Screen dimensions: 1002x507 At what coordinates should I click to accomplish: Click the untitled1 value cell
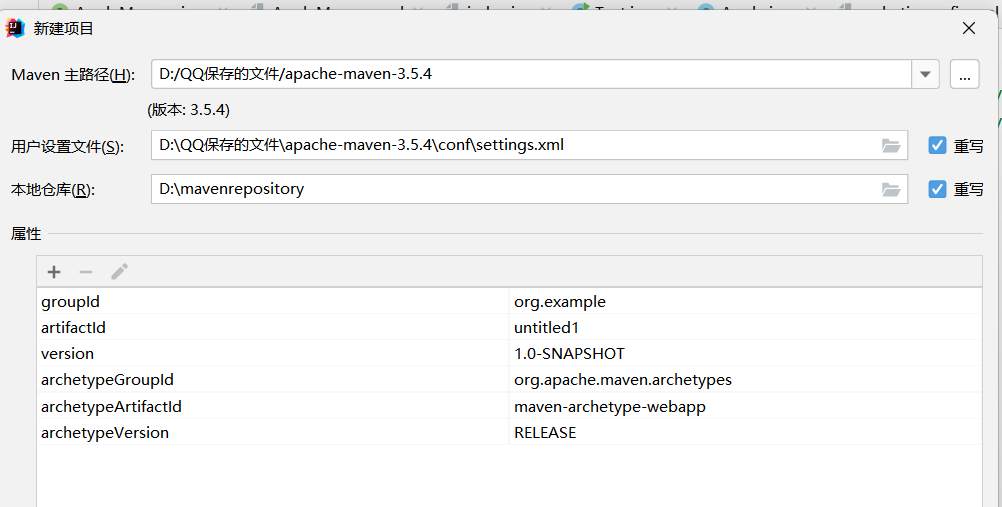[746, 327]
